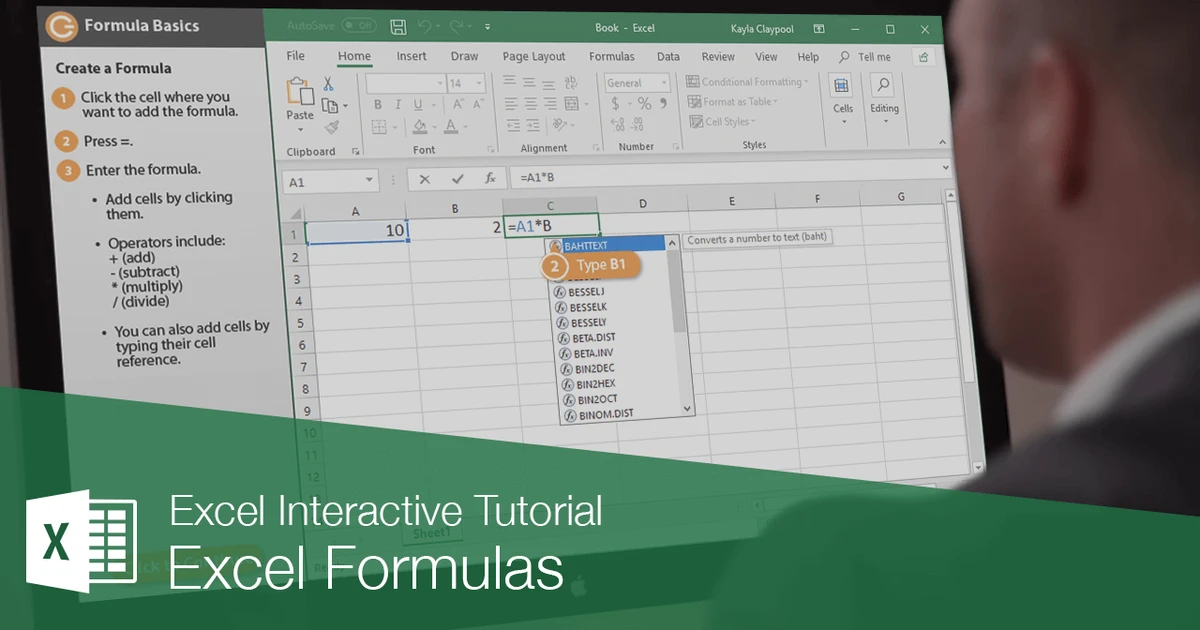
Task: Toggle Italic formatting
Action: click(x=397, y=105)
